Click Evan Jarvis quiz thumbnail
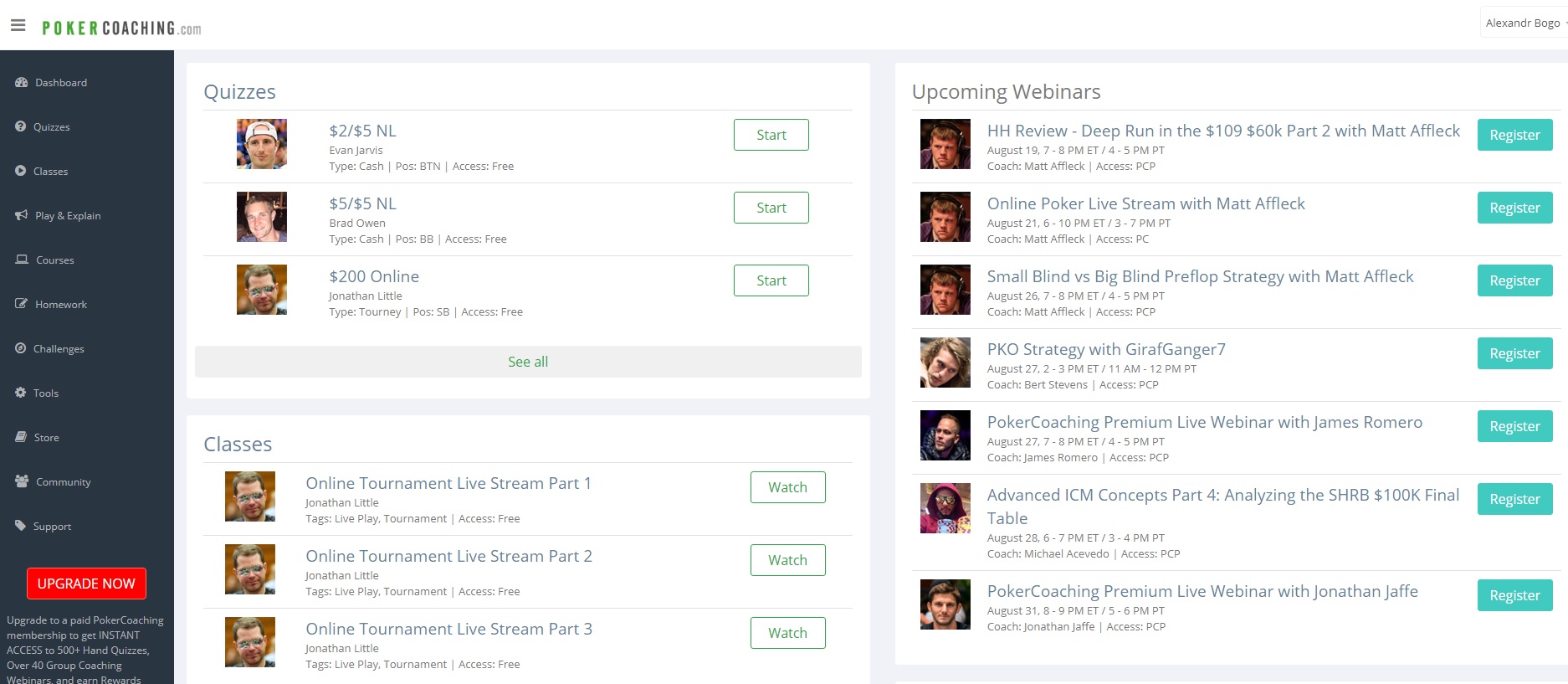1568x684 pixels. pyautogui.click(x=262, y=144)
